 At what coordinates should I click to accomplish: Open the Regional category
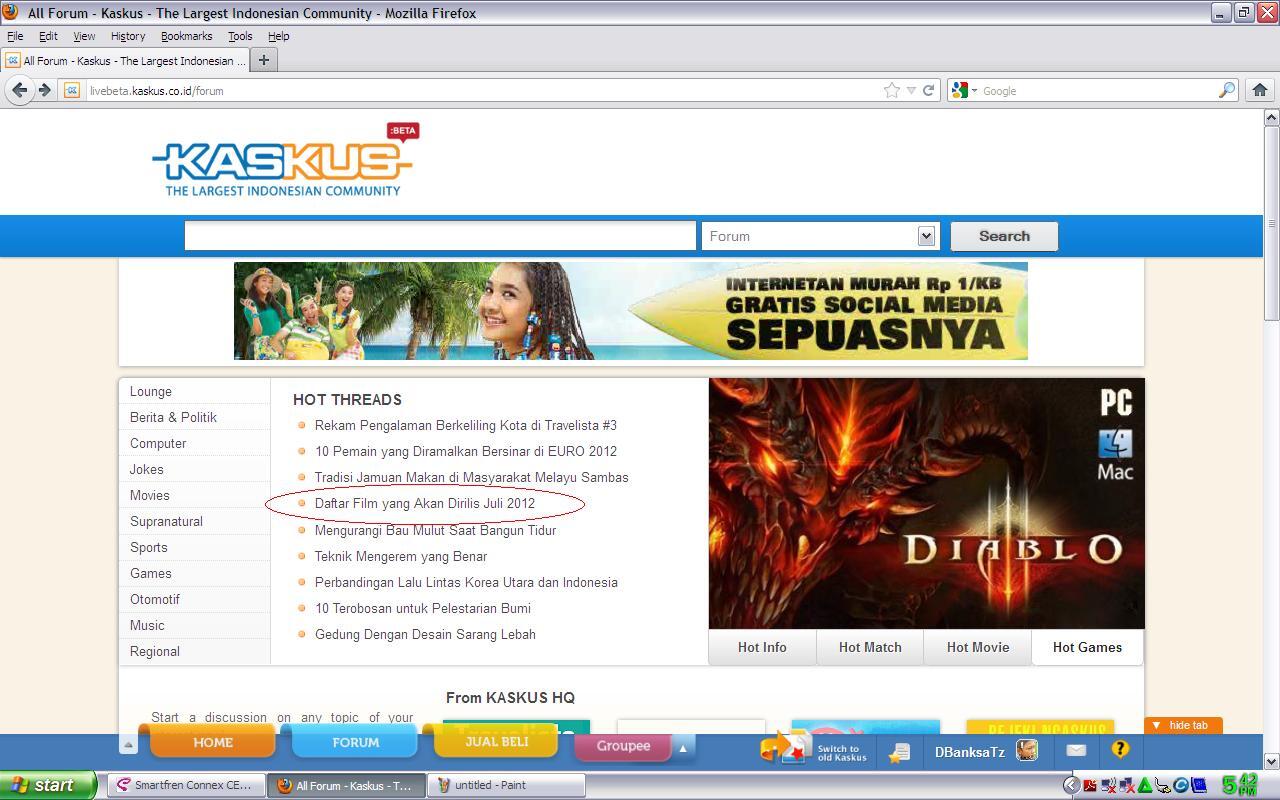click(155, 651)
